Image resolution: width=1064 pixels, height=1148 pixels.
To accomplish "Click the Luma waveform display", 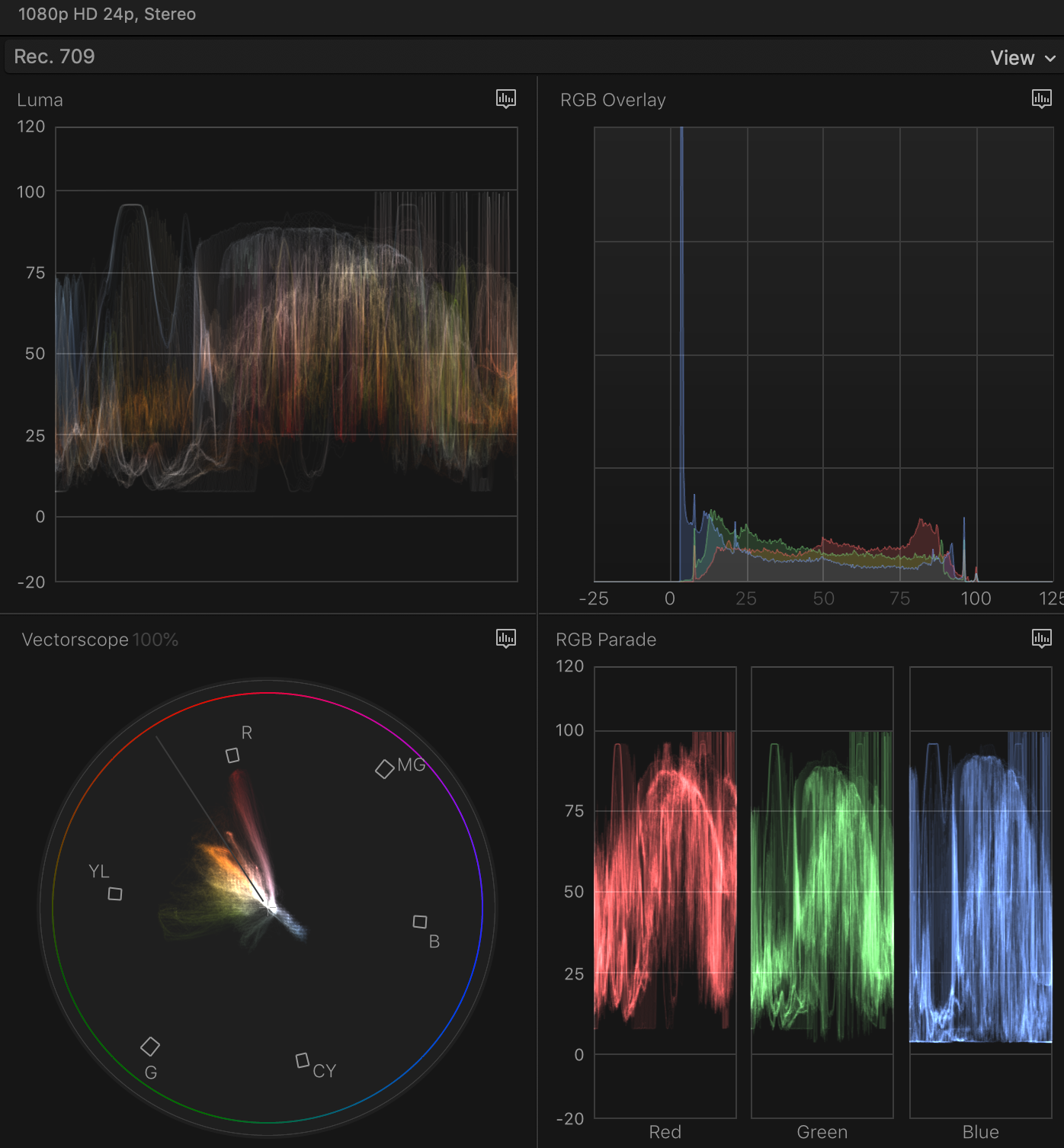I will coord(287,354).
